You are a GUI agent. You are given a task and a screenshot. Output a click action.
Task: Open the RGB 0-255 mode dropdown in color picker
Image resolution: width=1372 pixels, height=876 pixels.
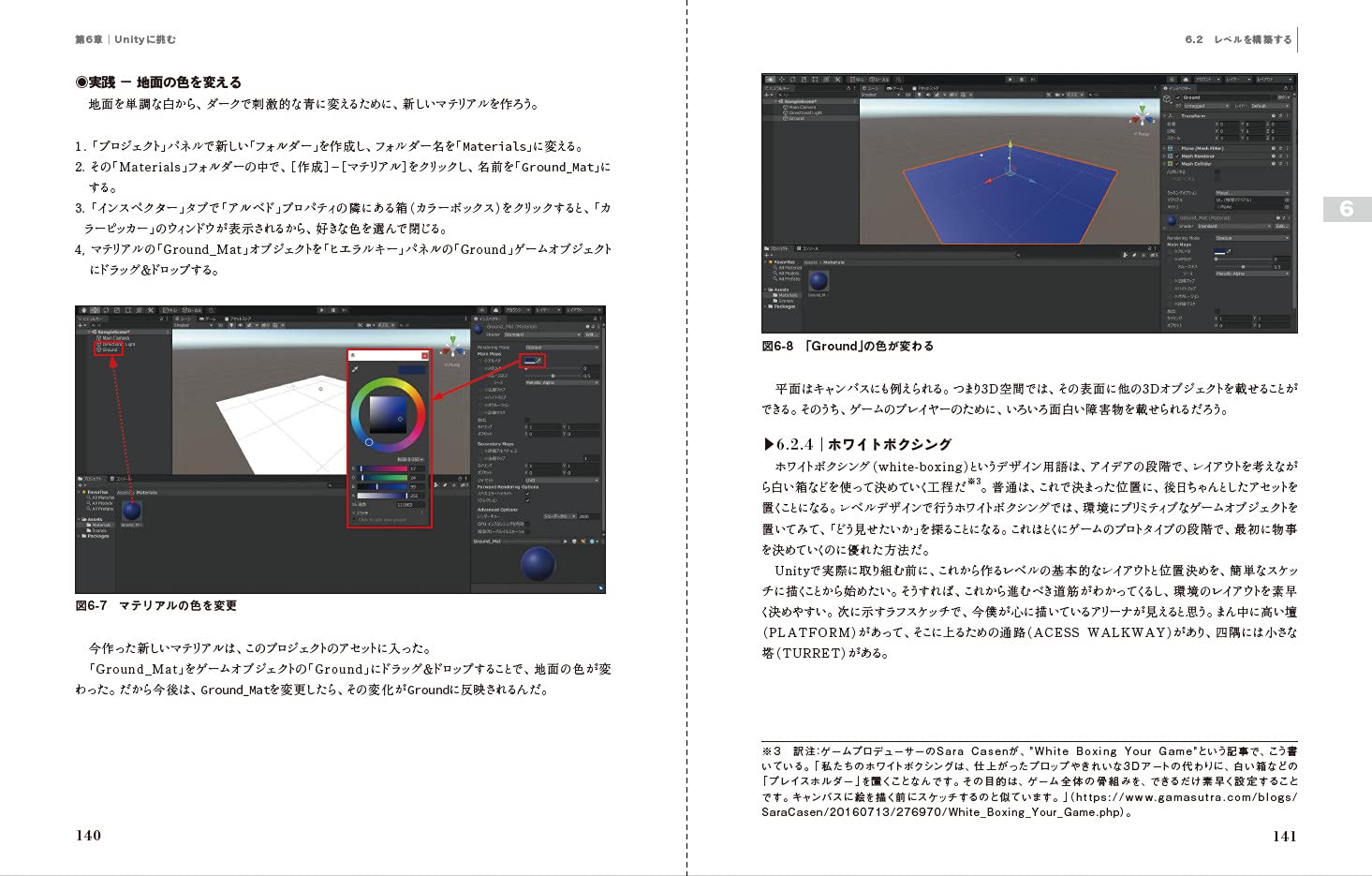[410, 459]
